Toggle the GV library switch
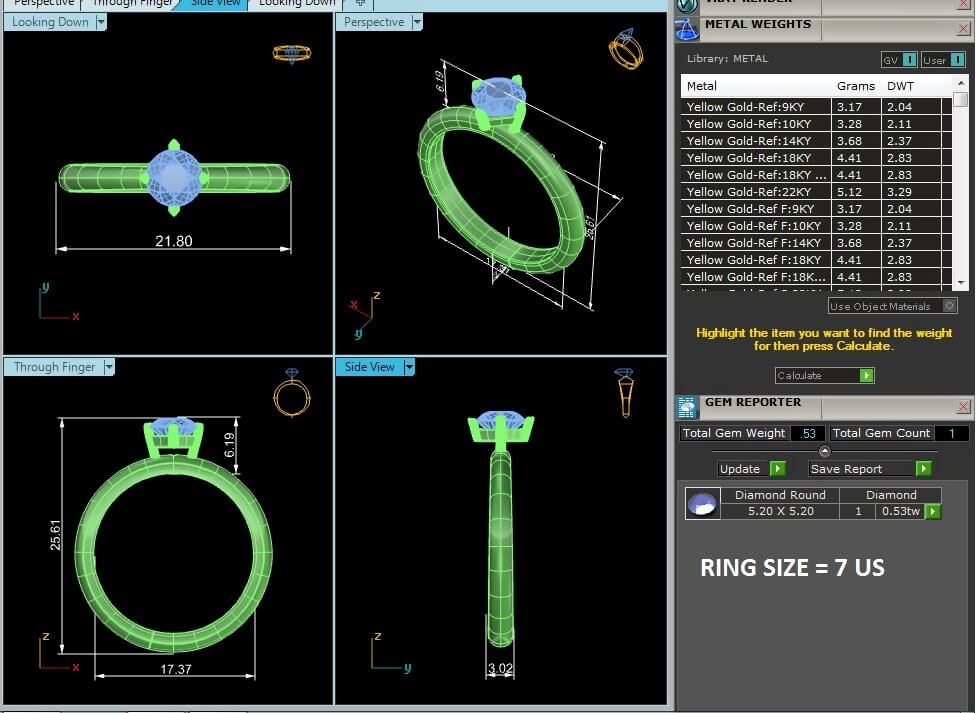 click(898, 60)
